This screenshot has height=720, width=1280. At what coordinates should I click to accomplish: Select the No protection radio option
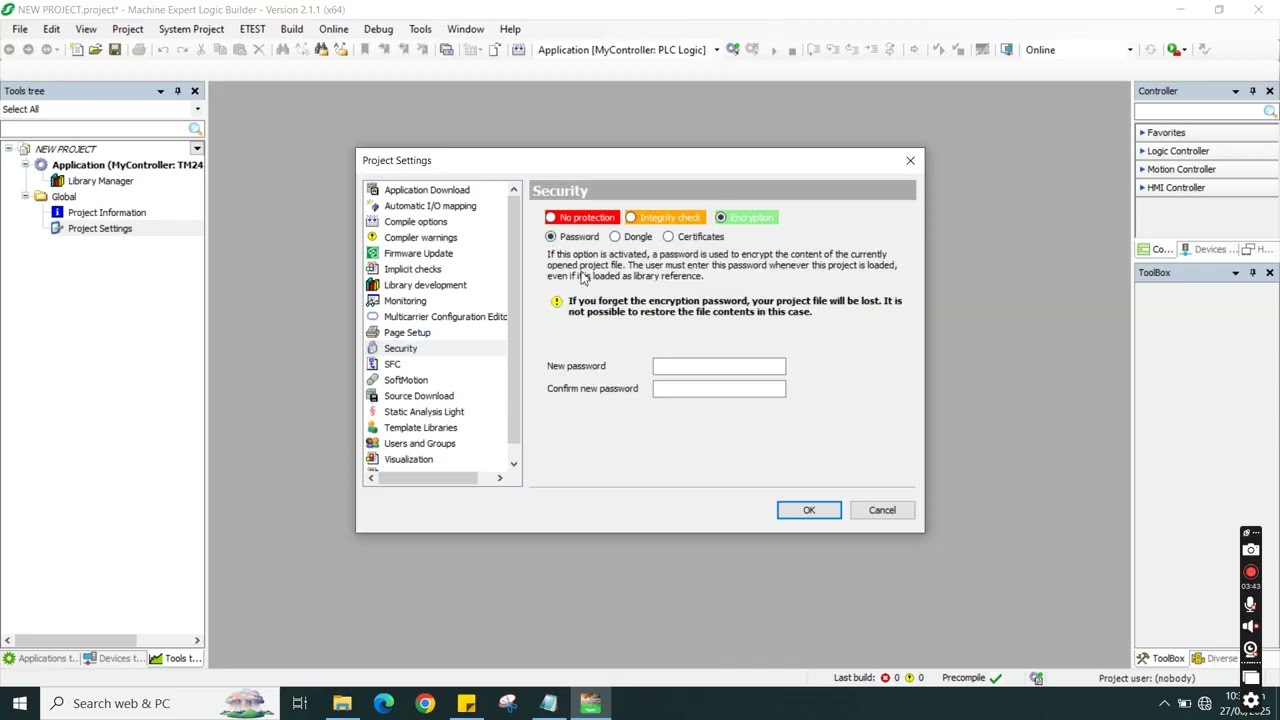pos(550,218)
